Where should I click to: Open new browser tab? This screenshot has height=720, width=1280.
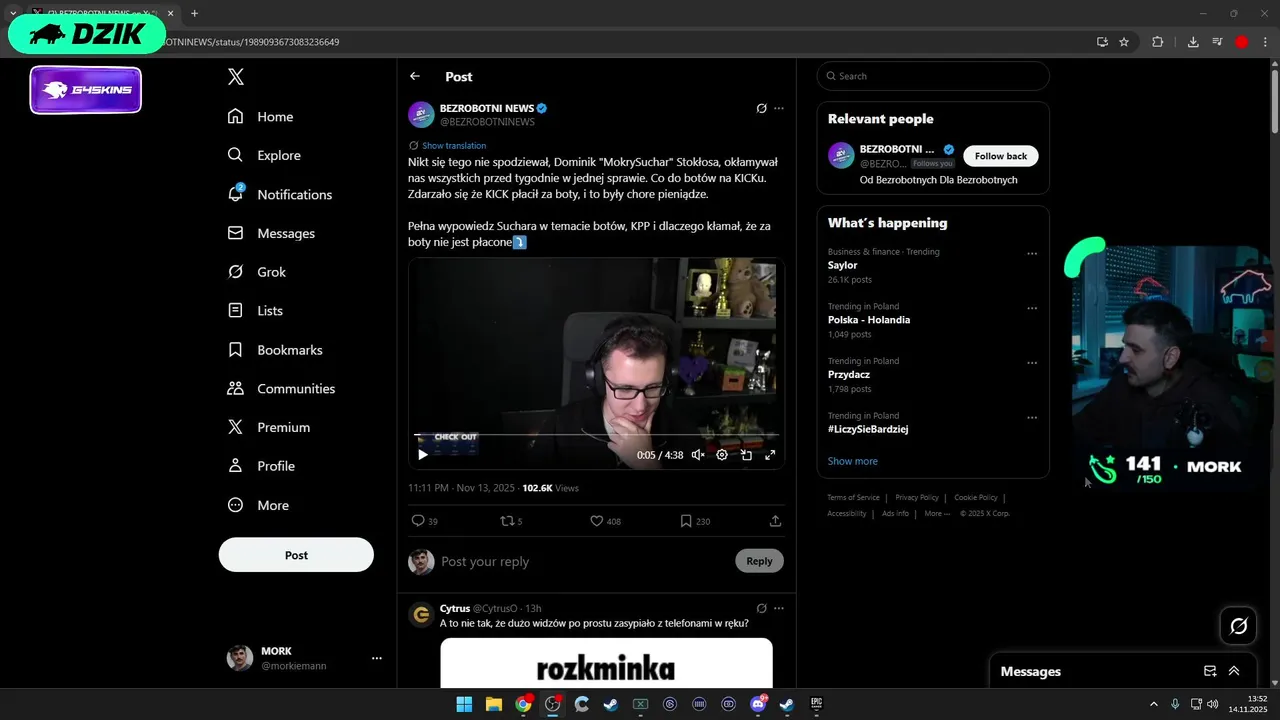[x=194, y=13]
